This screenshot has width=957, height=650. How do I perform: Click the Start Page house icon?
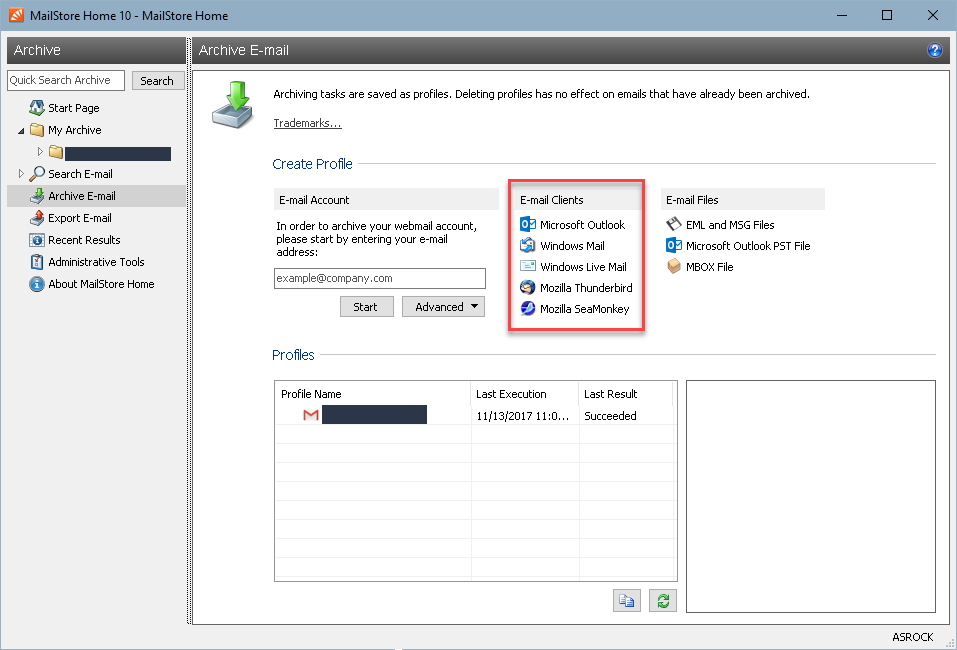37,107
